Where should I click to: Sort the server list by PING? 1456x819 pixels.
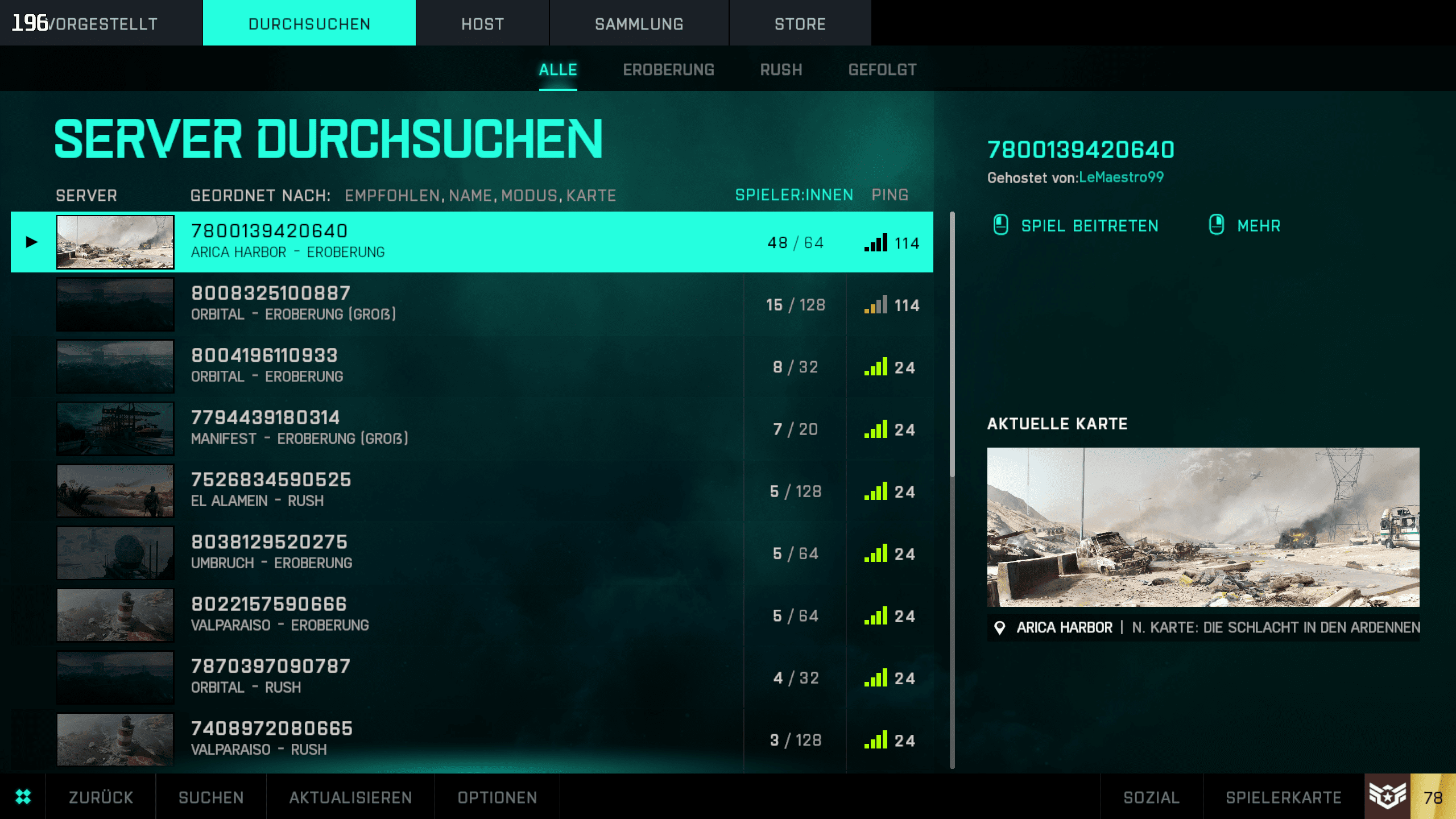point(890,195)
